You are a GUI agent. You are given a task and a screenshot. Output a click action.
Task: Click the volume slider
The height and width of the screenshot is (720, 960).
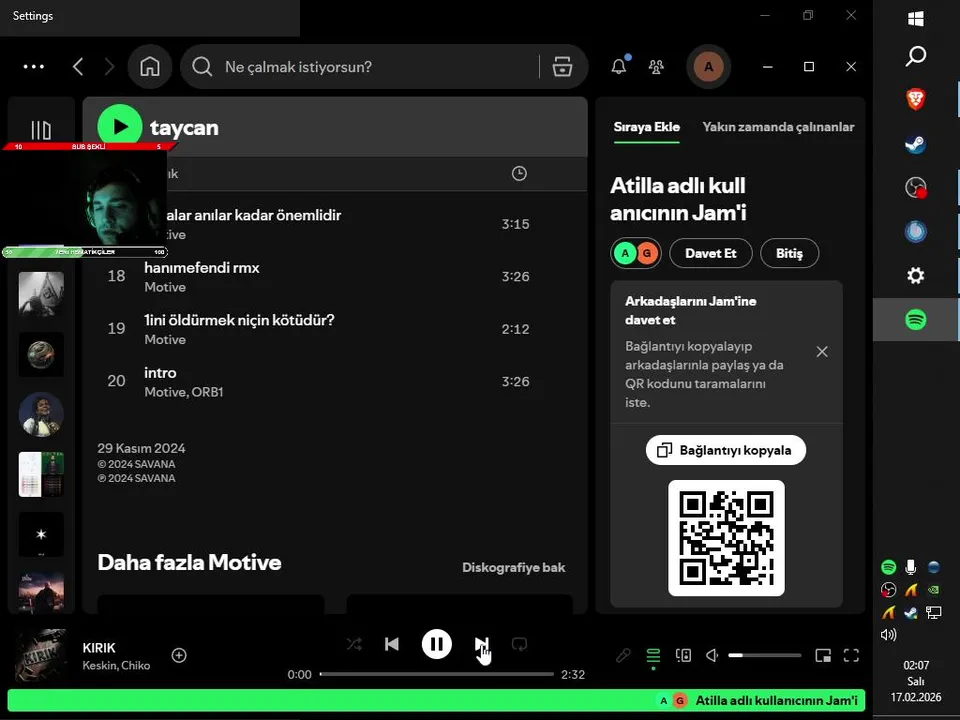point(765,656)
